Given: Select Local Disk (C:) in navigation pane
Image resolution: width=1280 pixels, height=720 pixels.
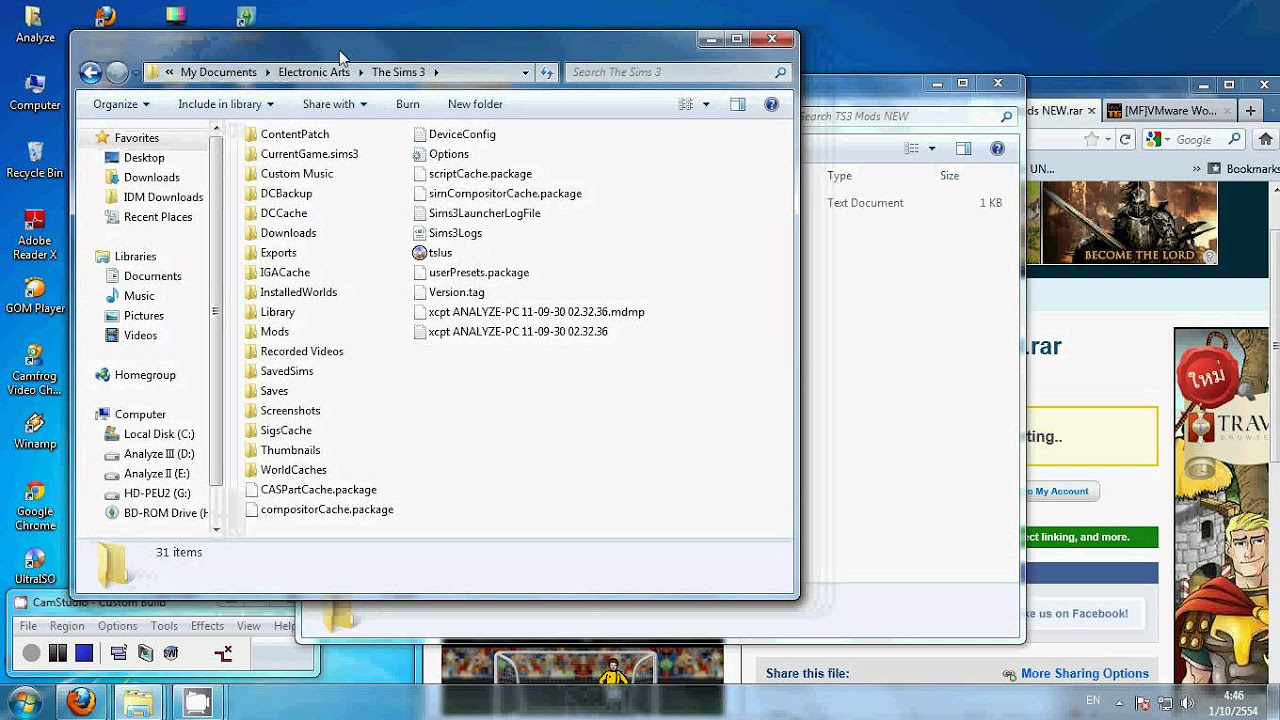Looking at the screenshot, I should [x=150, y=434].
